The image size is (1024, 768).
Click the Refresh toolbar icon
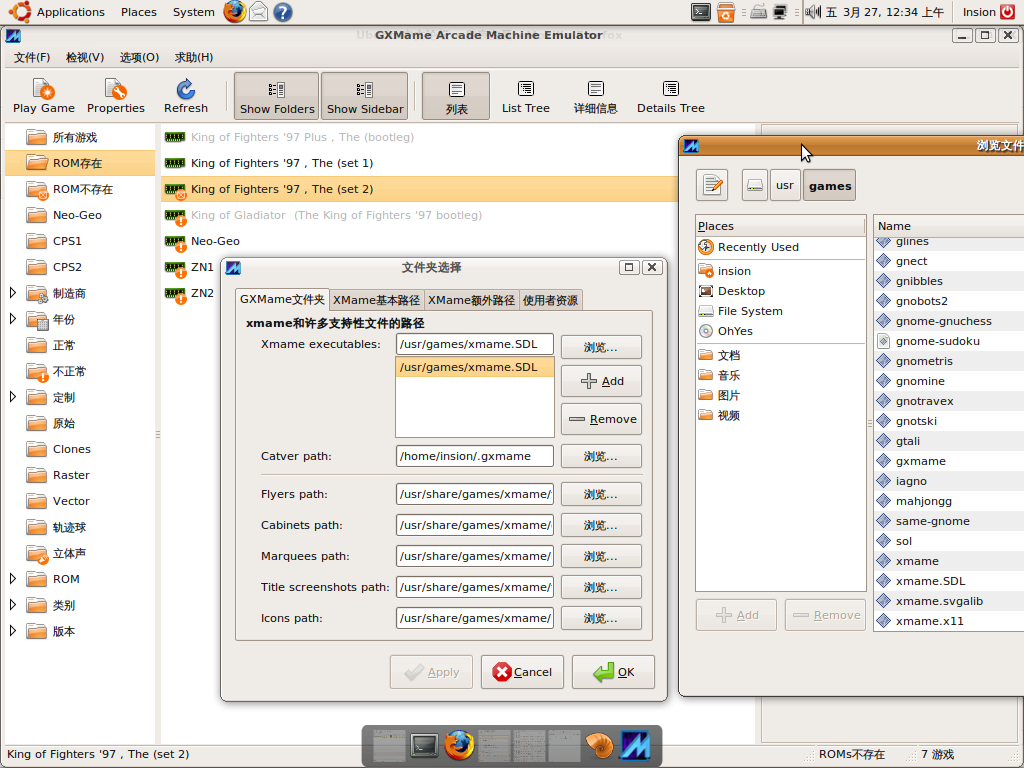pos(185,96)
